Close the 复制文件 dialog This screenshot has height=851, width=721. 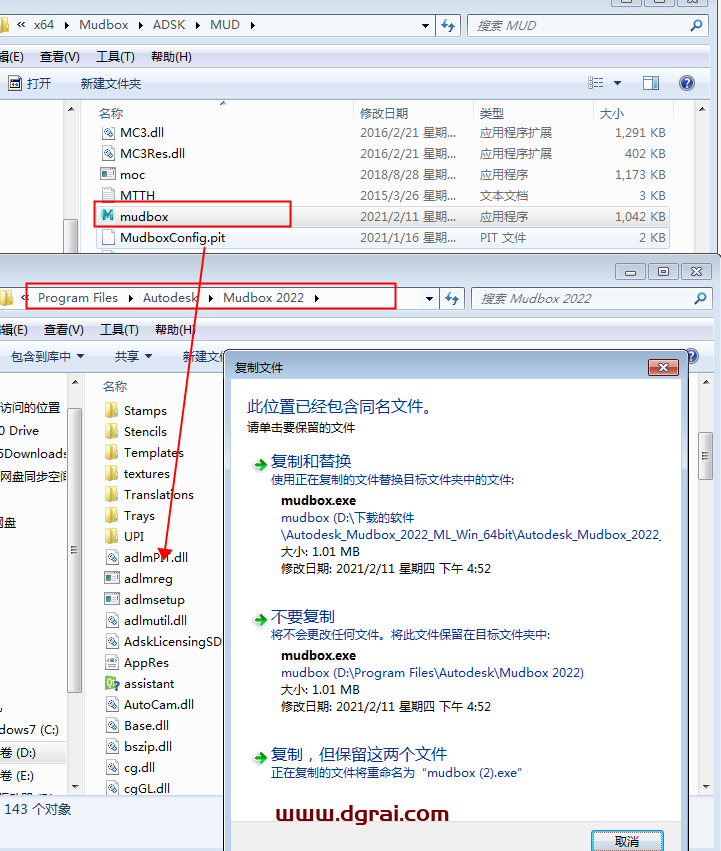coord(663,367)
